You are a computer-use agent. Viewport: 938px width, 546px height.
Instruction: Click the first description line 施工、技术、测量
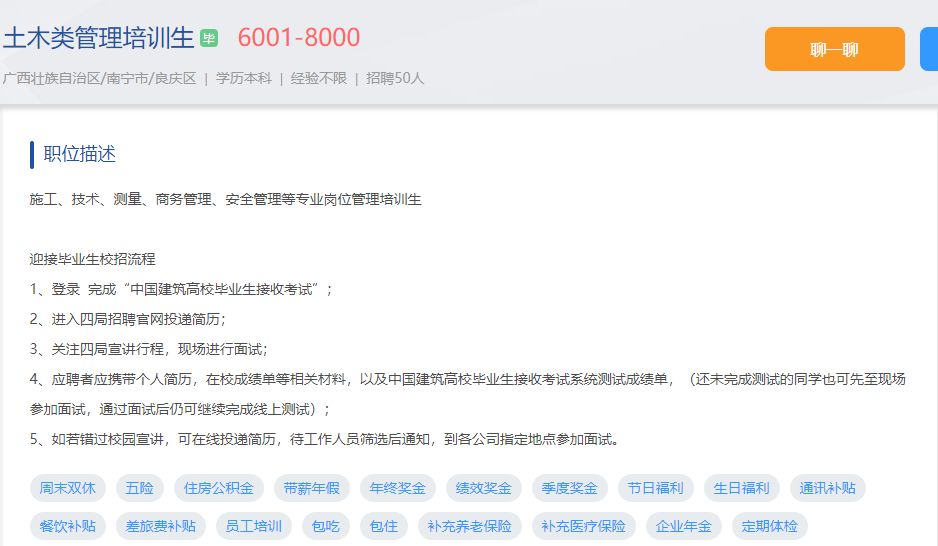click(226, 199)
